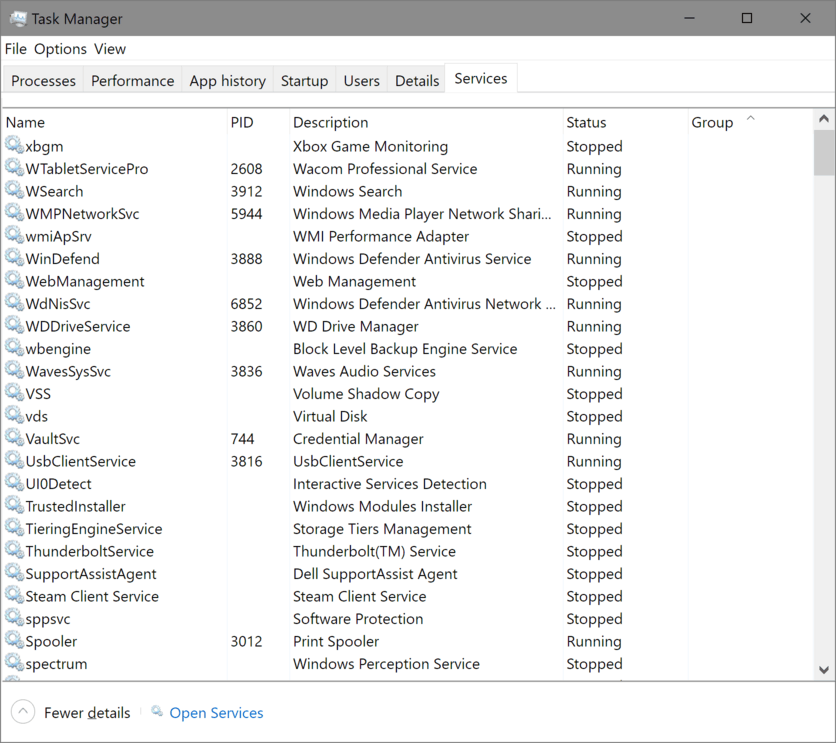Click the WDDriveService gear icon
836x743 pixels.
(14, 325)
